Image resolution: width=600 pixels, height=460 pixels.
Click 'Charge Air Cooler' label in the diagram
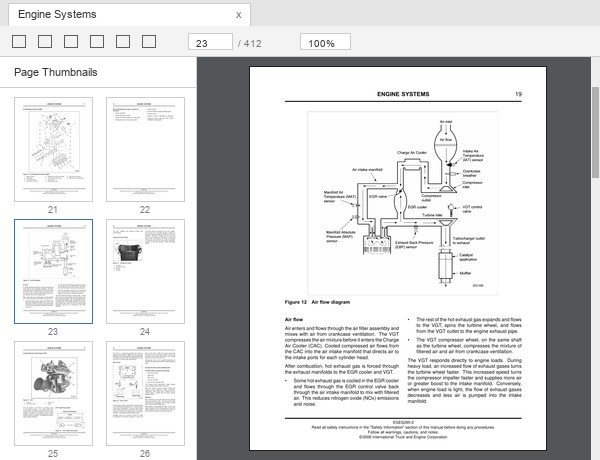[412, 153]
